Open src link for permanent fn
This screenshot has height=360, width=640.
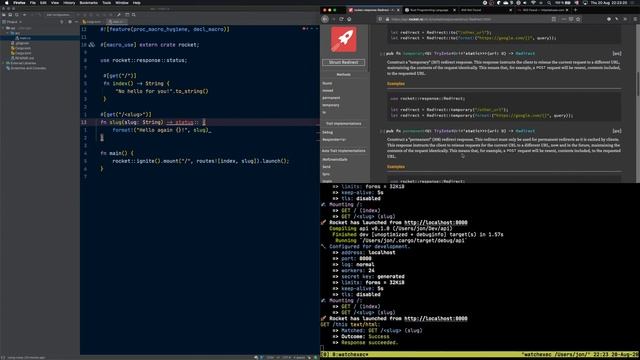(x=617, y=131)
